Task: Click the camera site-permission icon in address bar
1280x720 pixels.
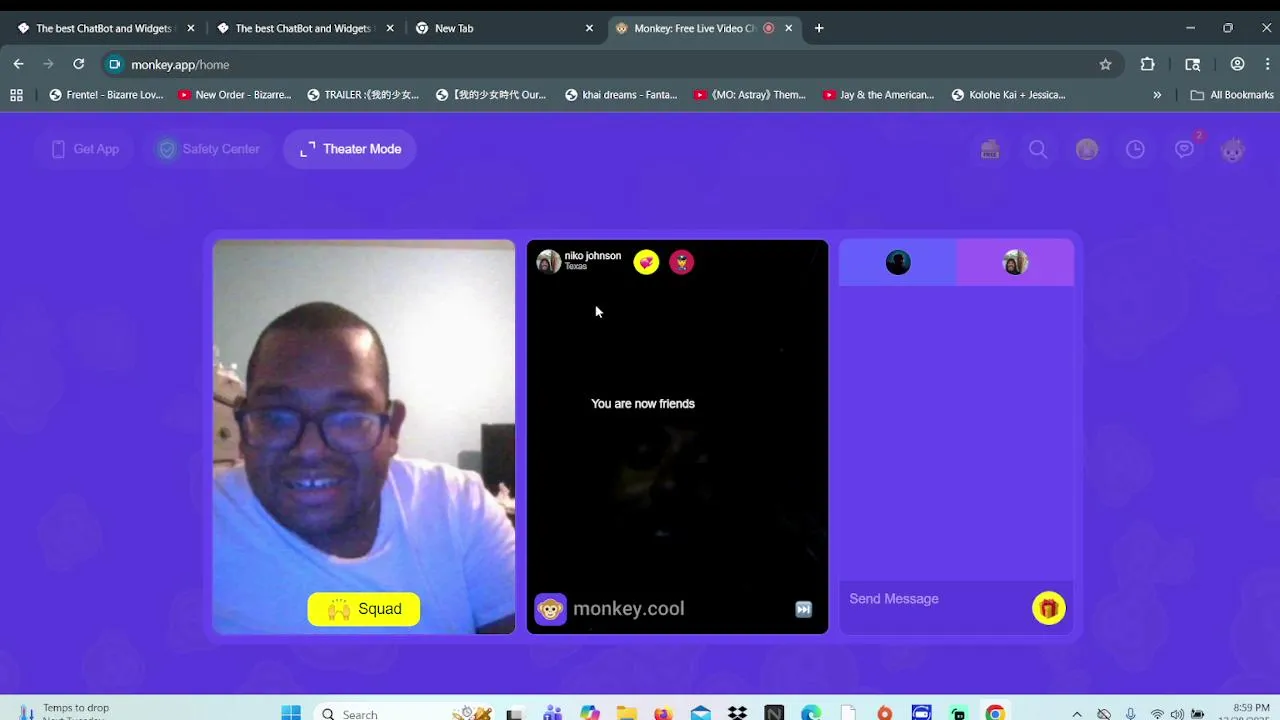Action: pyautogui.click(x=114, y=64)
